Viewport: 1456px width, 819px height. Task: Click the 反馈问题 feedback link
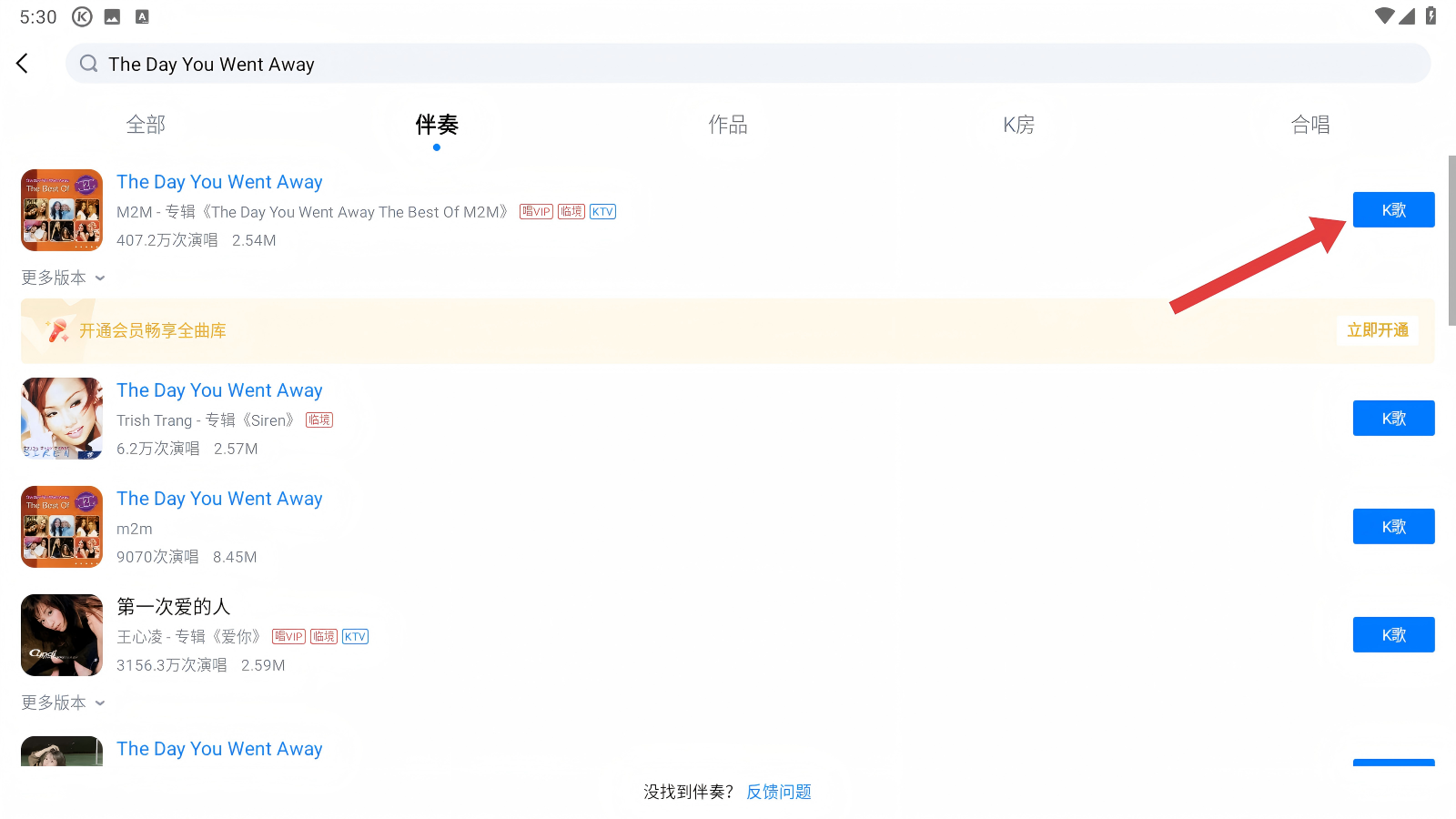(x=779, y=792)
